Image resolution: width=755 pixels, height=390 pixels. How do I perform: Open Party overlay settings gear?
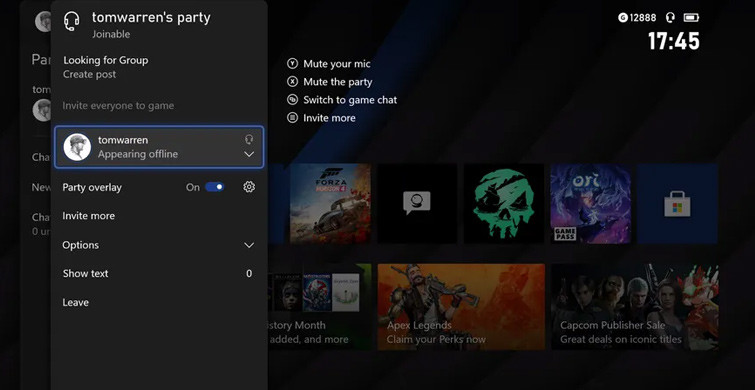coord(249,187)
